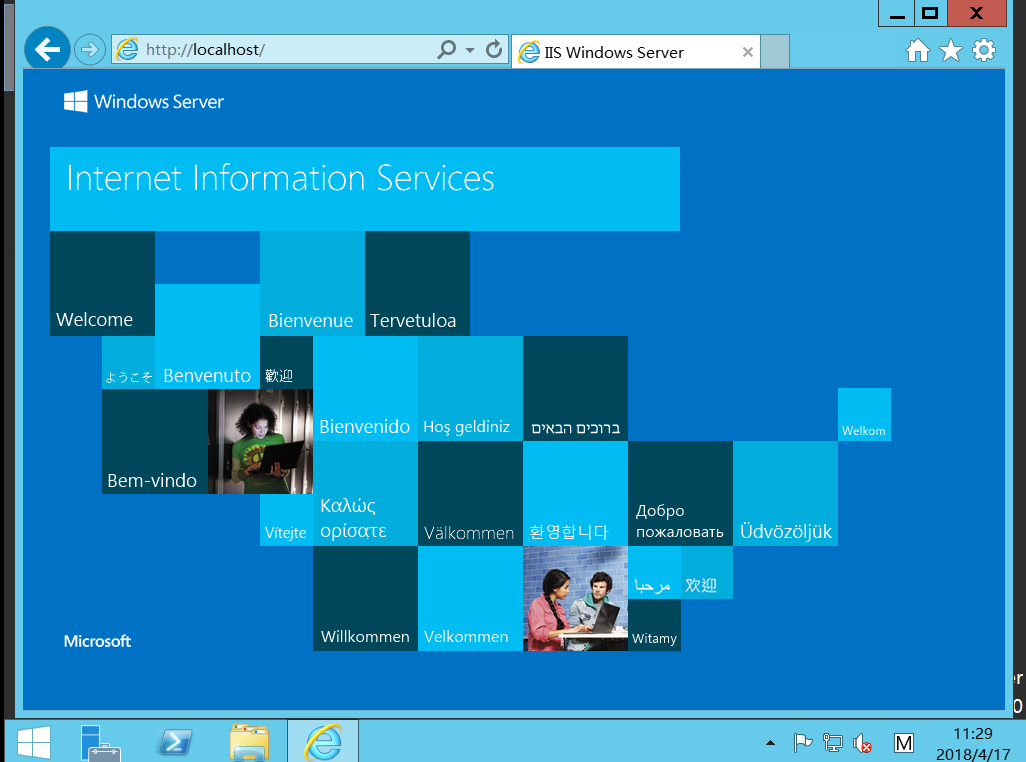Open a new blank tab

[x=775, y=52]
